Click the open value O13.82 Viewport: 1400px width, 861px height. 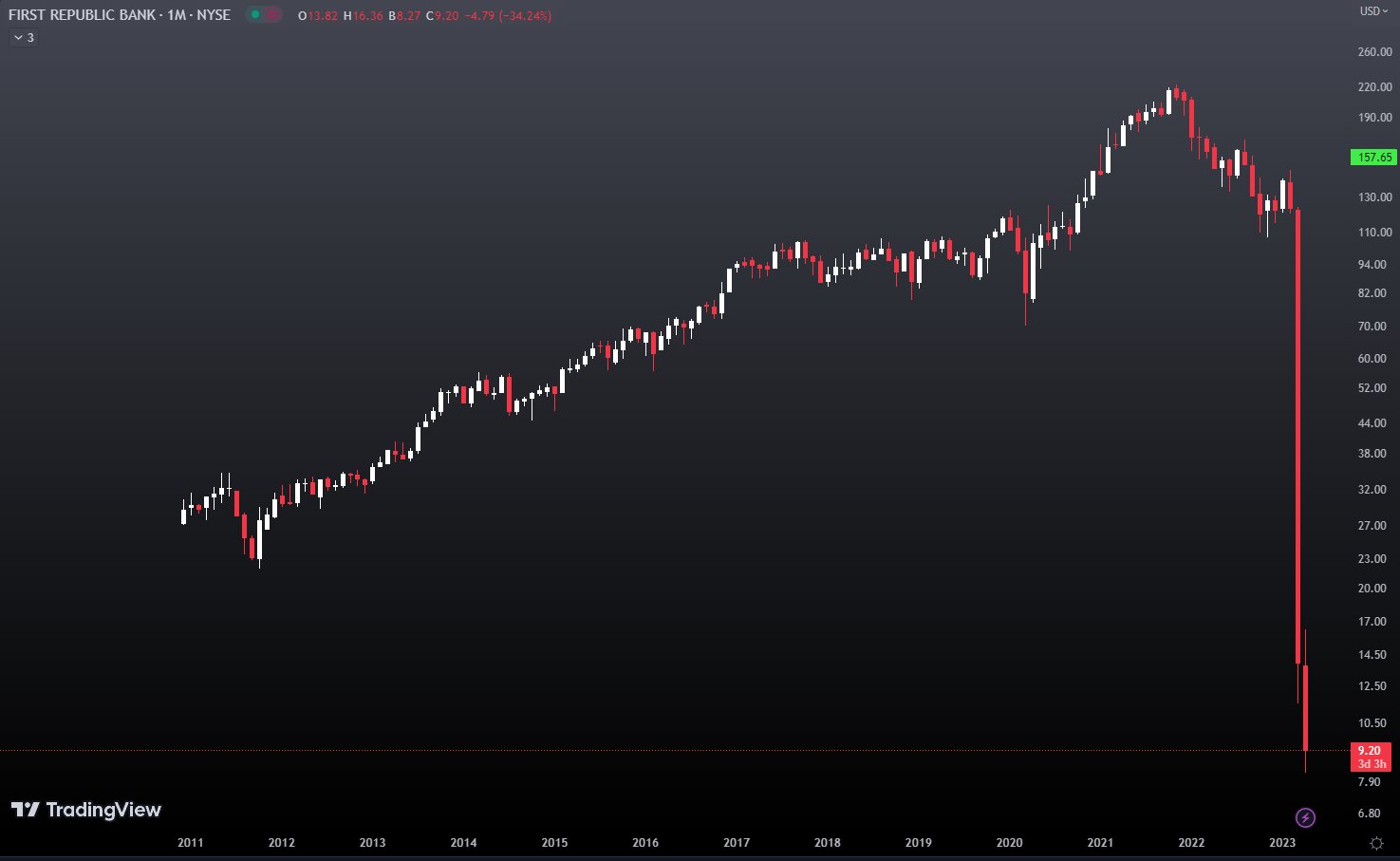click(x=318, y=16)
